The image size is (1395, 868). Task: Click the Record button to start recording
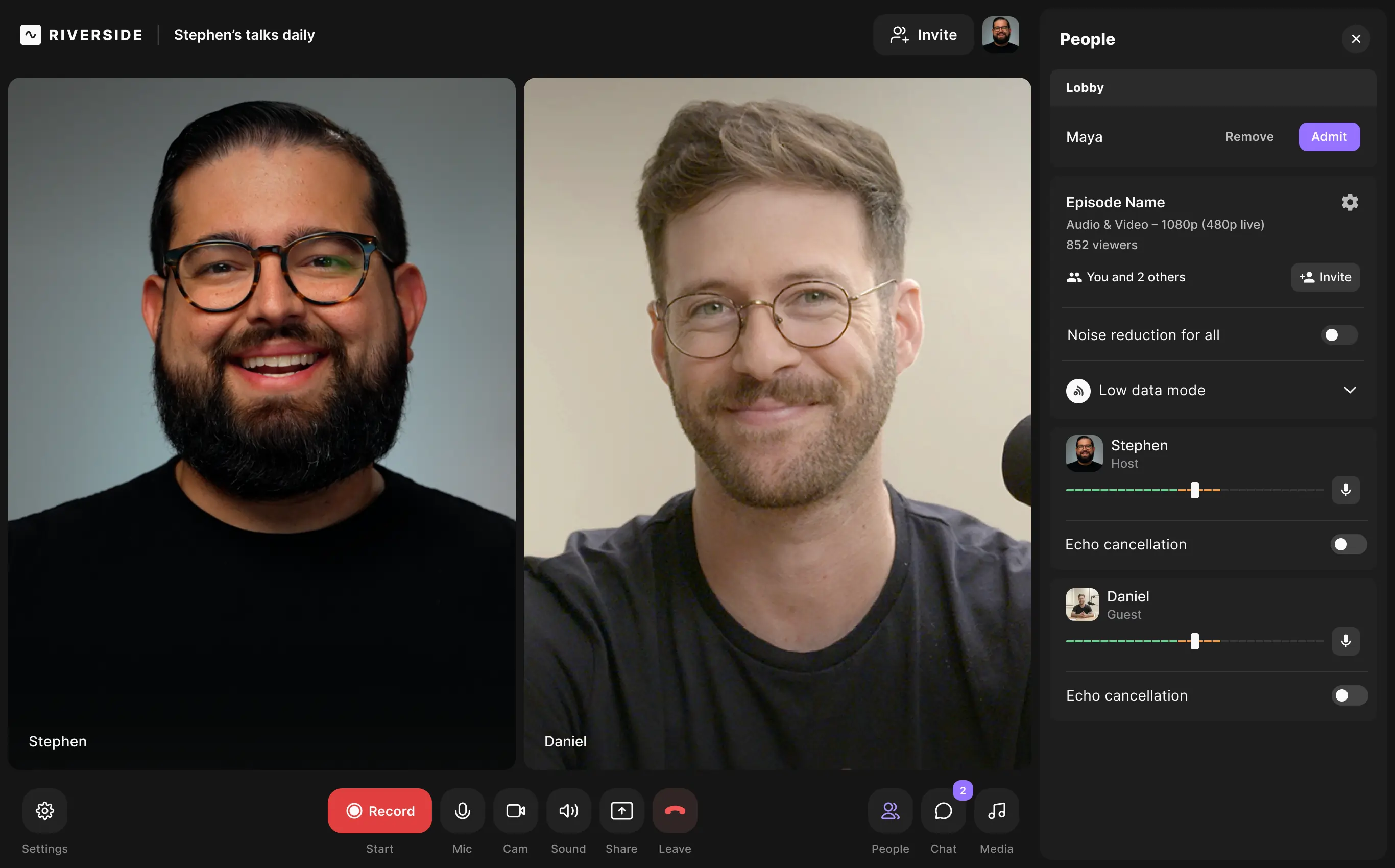tap(379, 810)
